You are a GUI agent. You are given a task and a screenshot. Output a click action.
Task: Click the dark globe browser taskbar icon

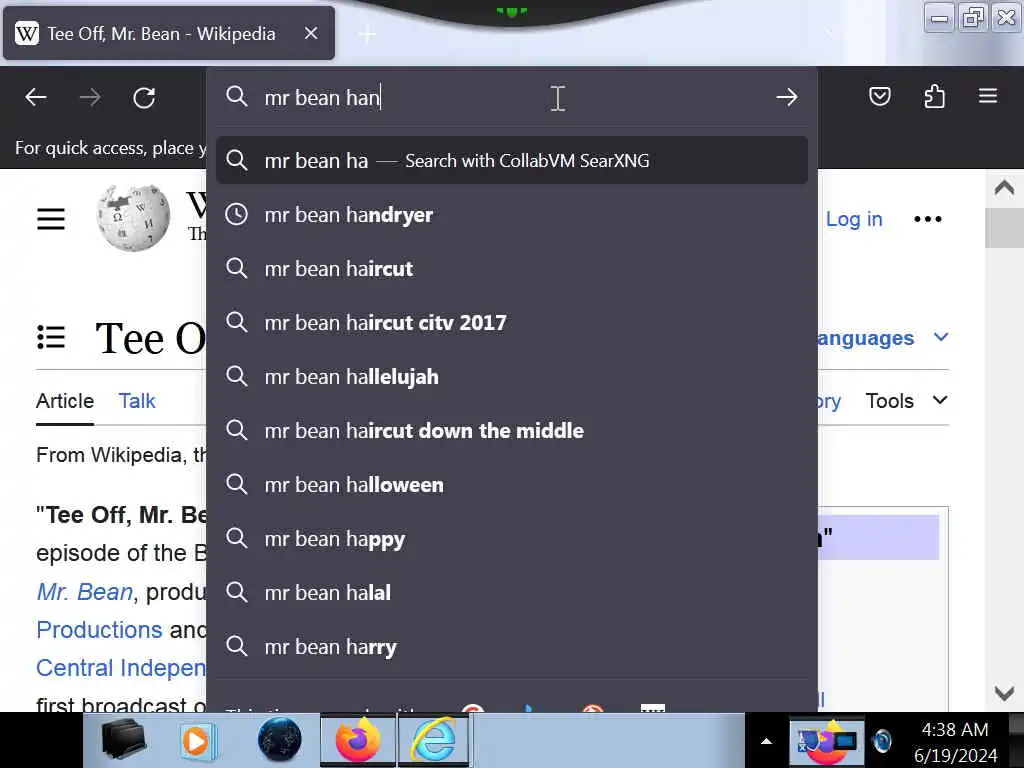280,740
